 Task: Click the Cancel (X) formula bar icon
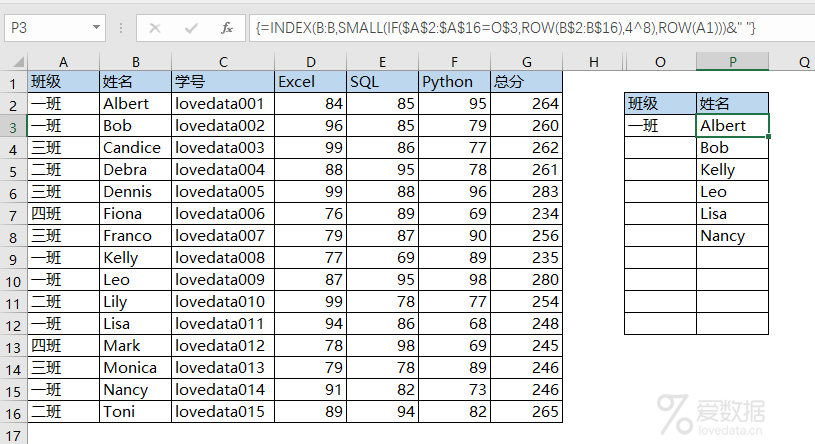pos(155,28)
